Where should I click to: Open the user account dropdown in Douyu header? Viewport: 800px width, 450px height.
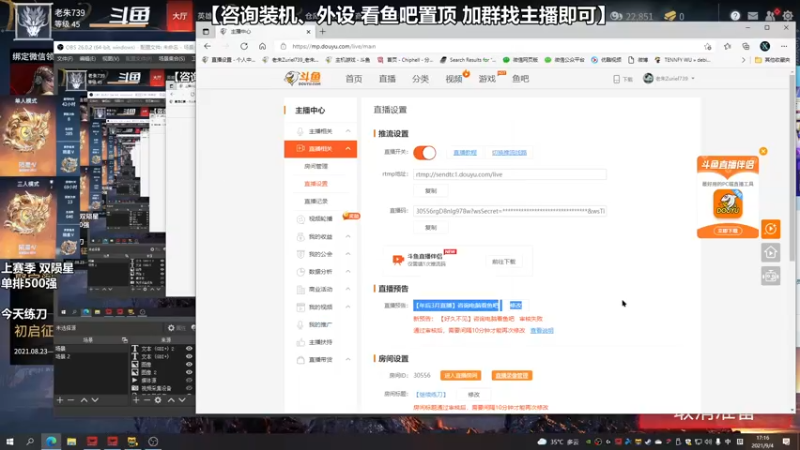669,79
